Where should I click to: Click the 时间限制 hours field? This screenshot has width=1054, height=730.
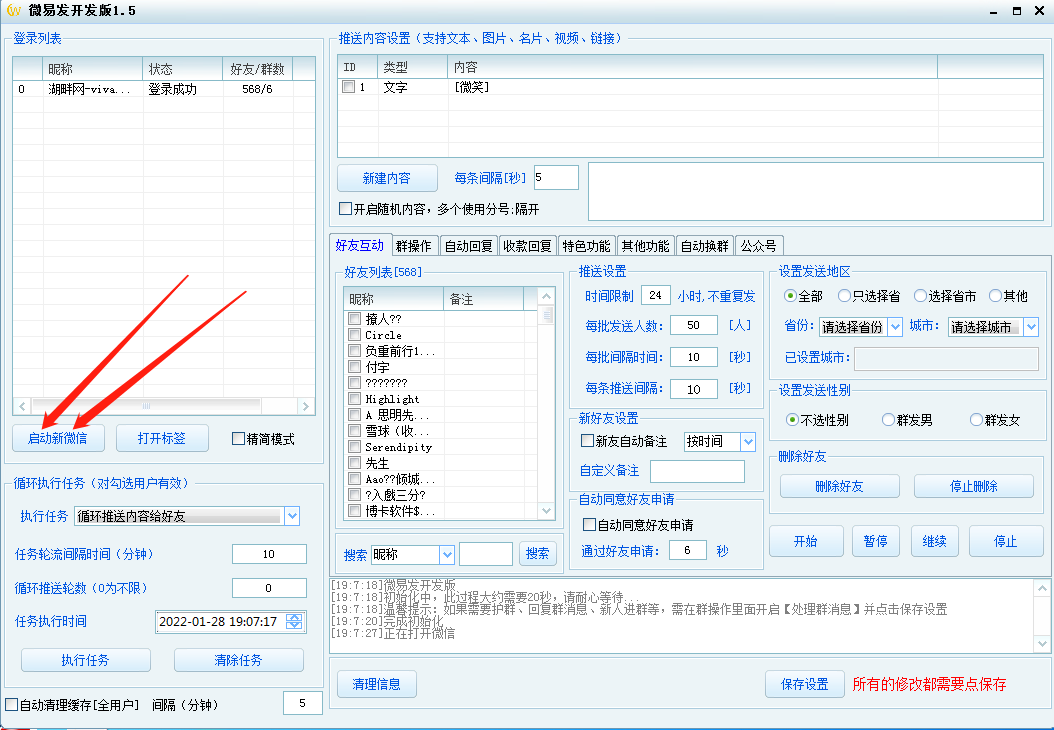point(655,295)
